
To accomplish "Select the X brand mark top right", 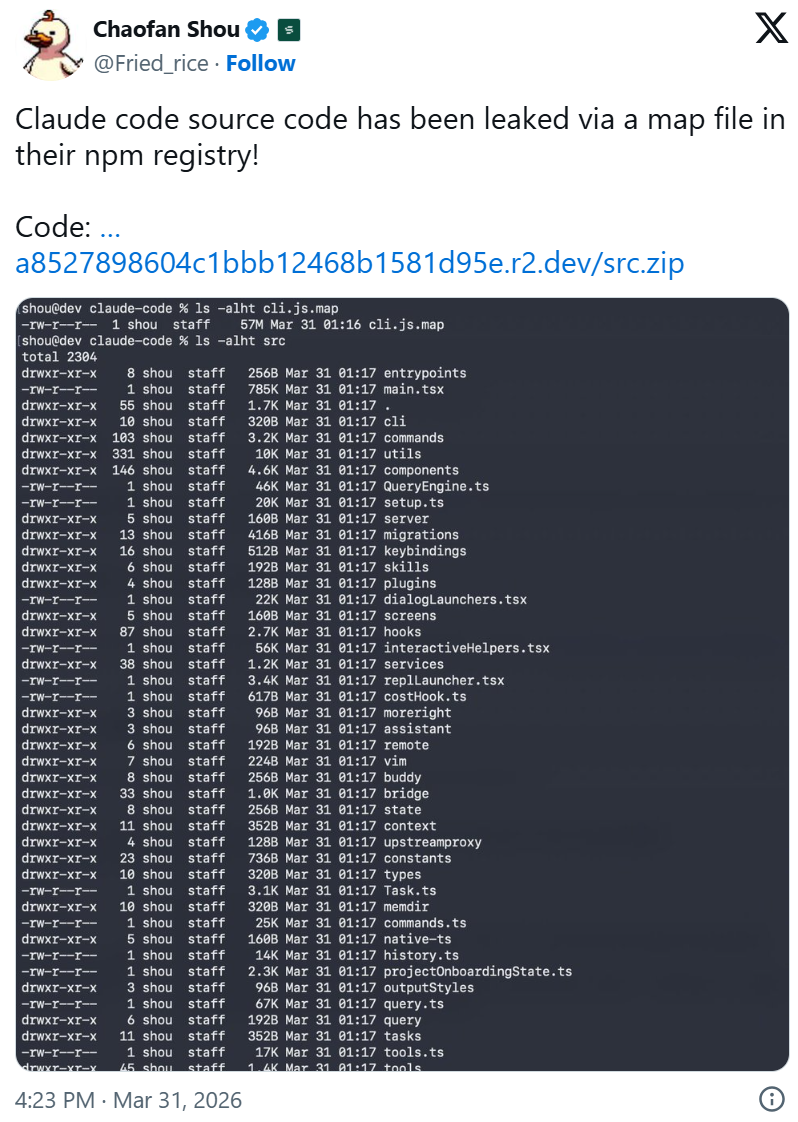I will (771, 28).
